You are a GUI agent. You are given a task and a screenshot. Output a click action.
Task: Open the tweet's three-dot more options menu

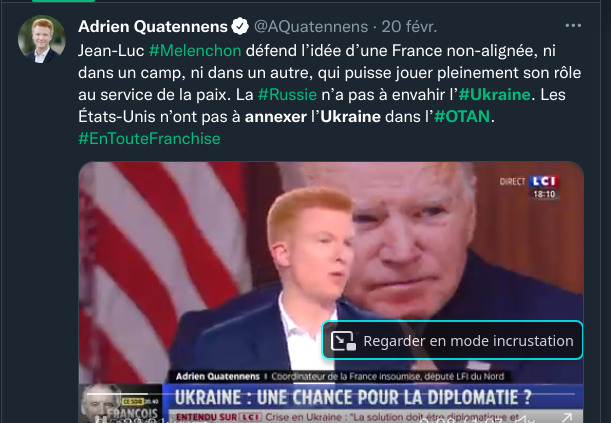(573, 26)
